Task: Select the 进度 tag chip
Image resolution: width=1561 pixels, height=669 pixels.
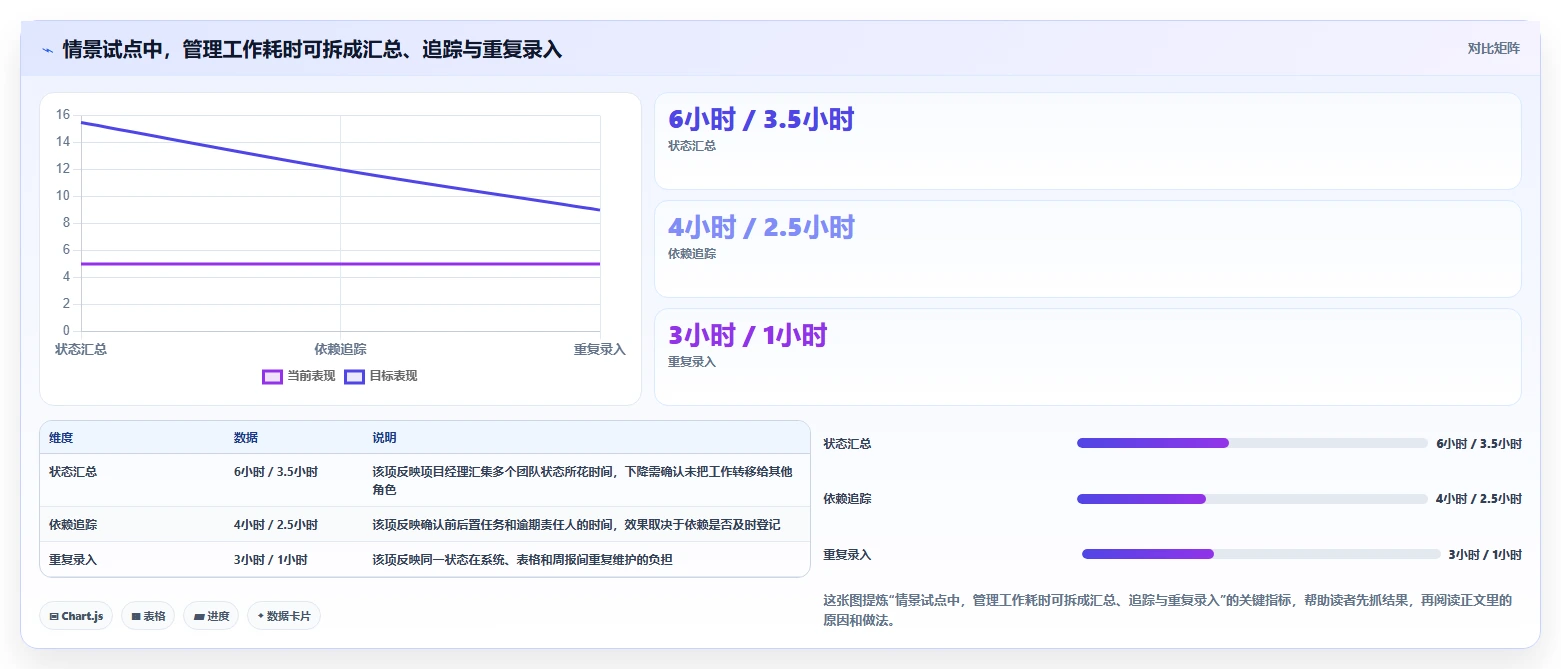Action: pos(211,616)
